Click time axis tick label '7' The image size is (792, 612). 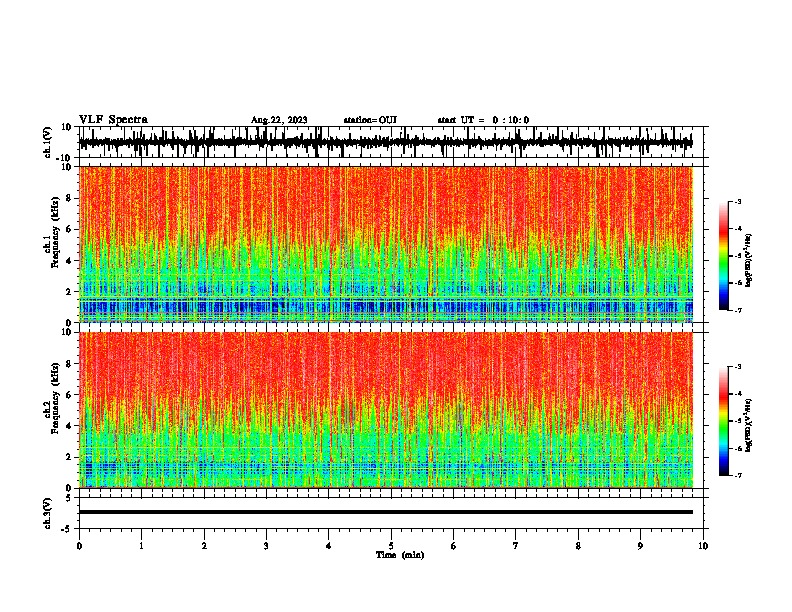tap(516, 546)
